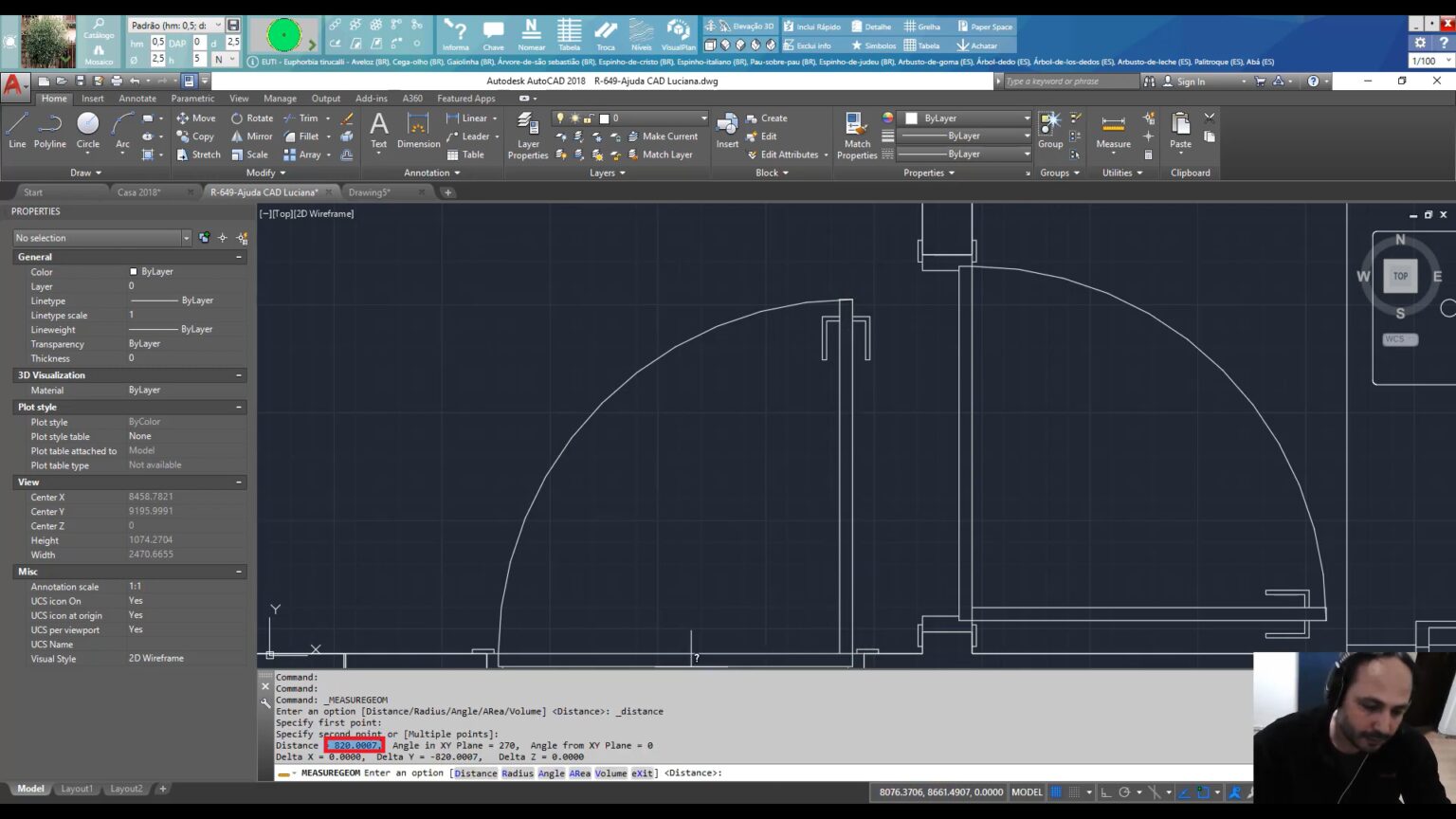Select the Move tool in Modify panel

click(x=195, y=118)
